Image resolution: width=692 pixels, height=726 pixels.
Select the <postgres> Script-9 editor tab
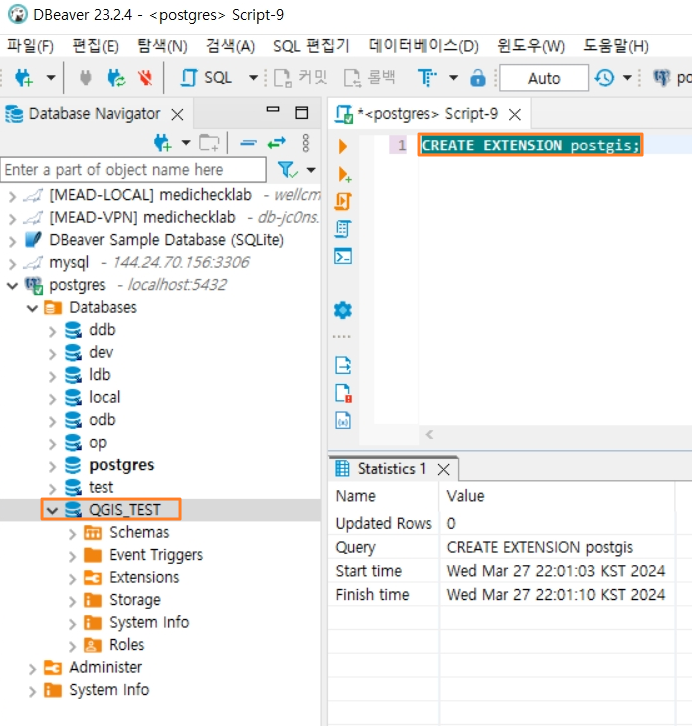427,113
